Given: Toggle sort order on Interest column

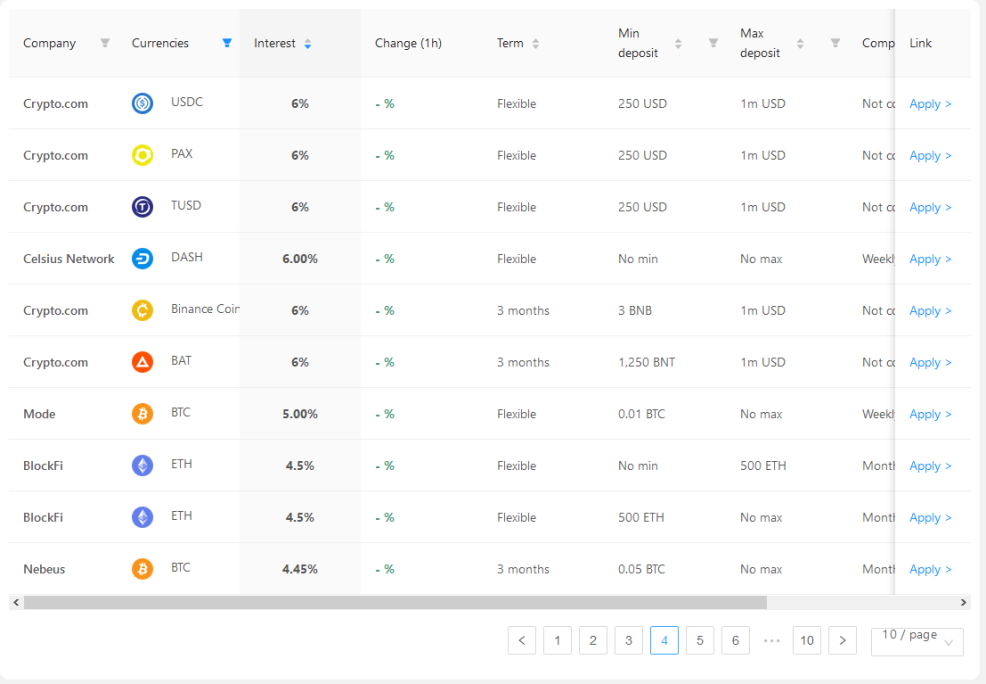Looking at the screenshot, I should pyautogui.click(x=307, y=43).
